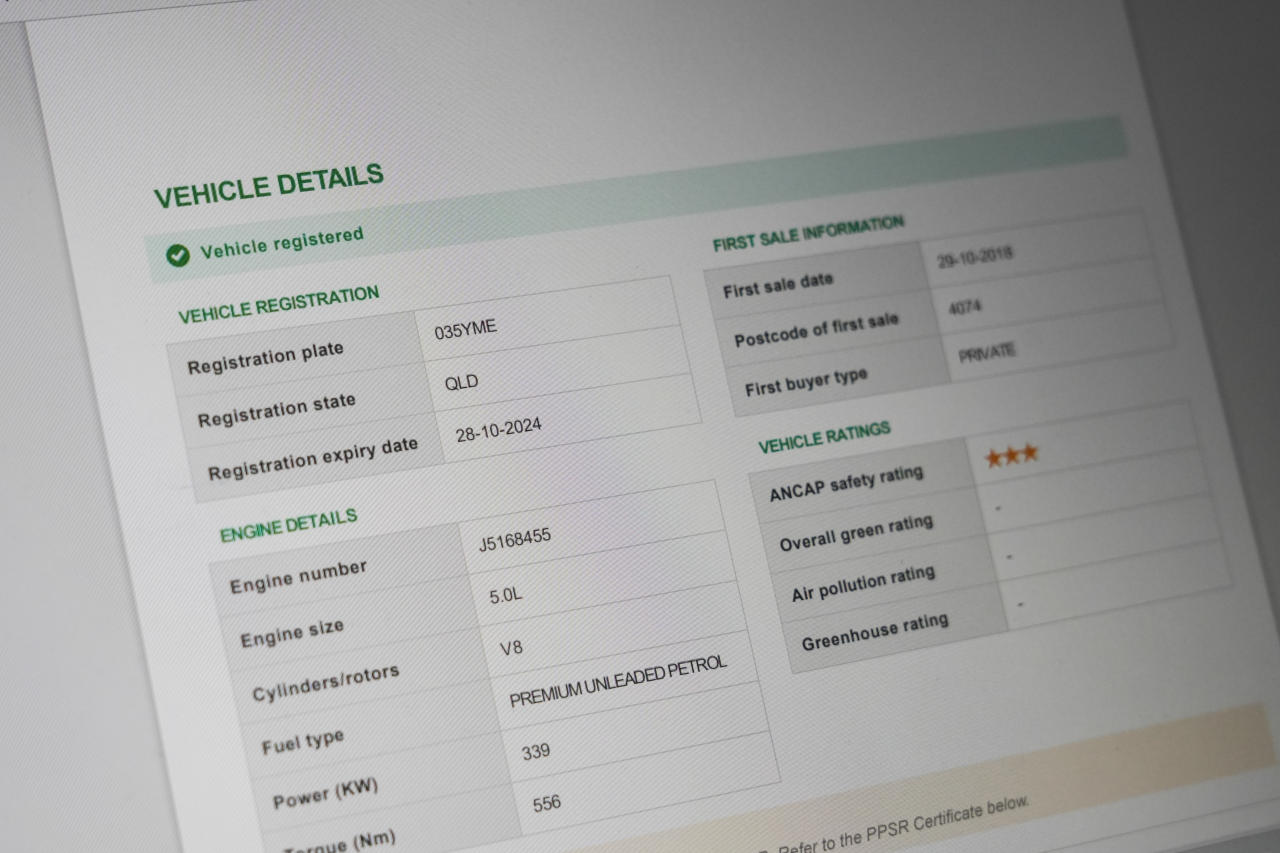Select the Air pollution rating label
1280x853 pixels.
coord(863,584)
